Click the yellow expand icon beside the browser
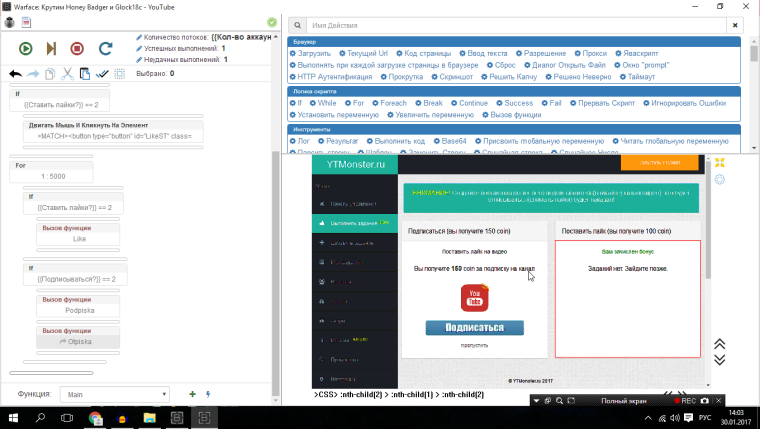The width and height of the screenshot is (760, 429). point(720,162)
